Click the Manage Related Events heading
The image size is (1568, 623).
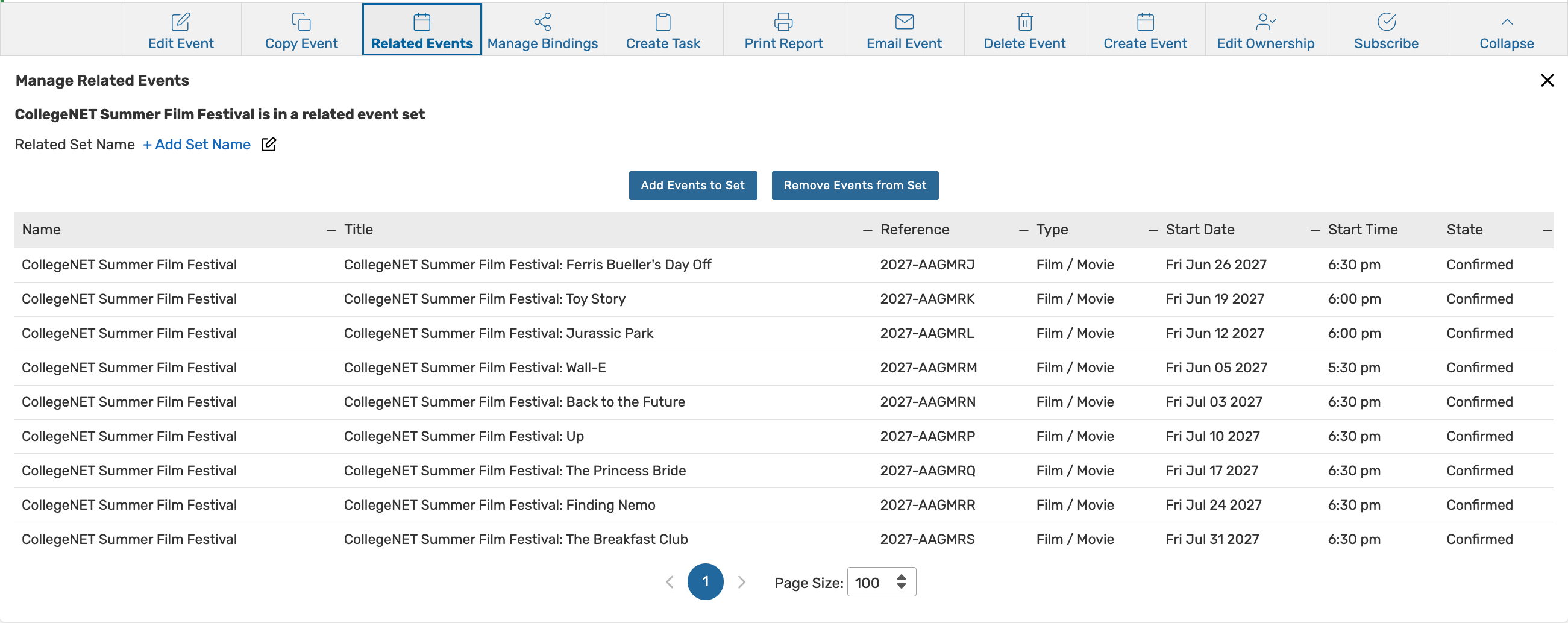102,80
